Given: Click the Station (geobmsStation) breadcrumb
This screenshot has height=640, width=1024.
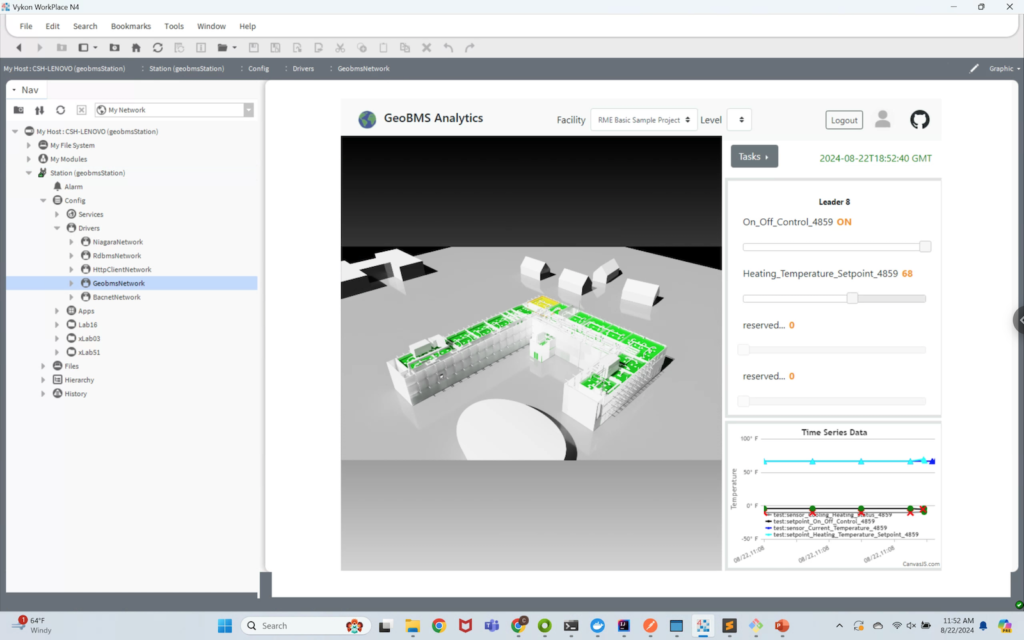Looking at the screenshot, I should click(x=187, y=68).
